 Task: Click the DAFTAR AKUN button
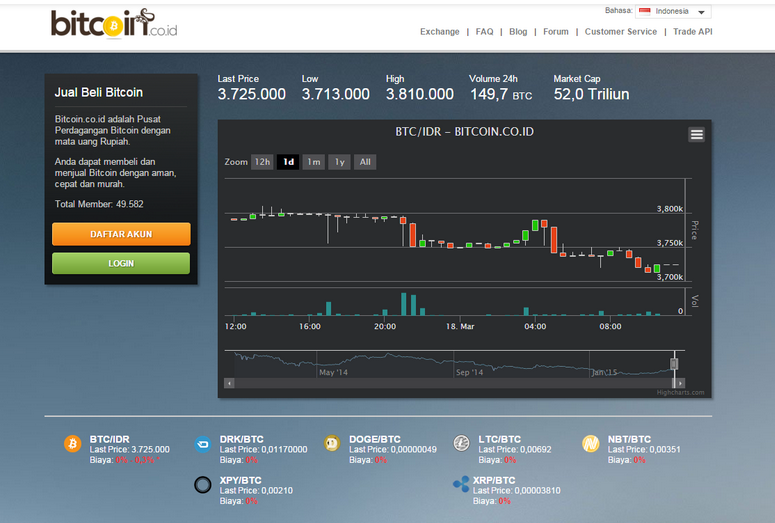(x=121, y=234)
